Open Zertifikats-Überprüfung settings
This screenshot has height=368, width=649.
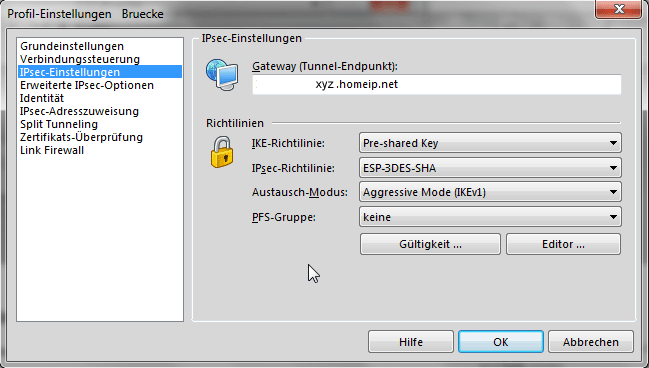point(82,137)
